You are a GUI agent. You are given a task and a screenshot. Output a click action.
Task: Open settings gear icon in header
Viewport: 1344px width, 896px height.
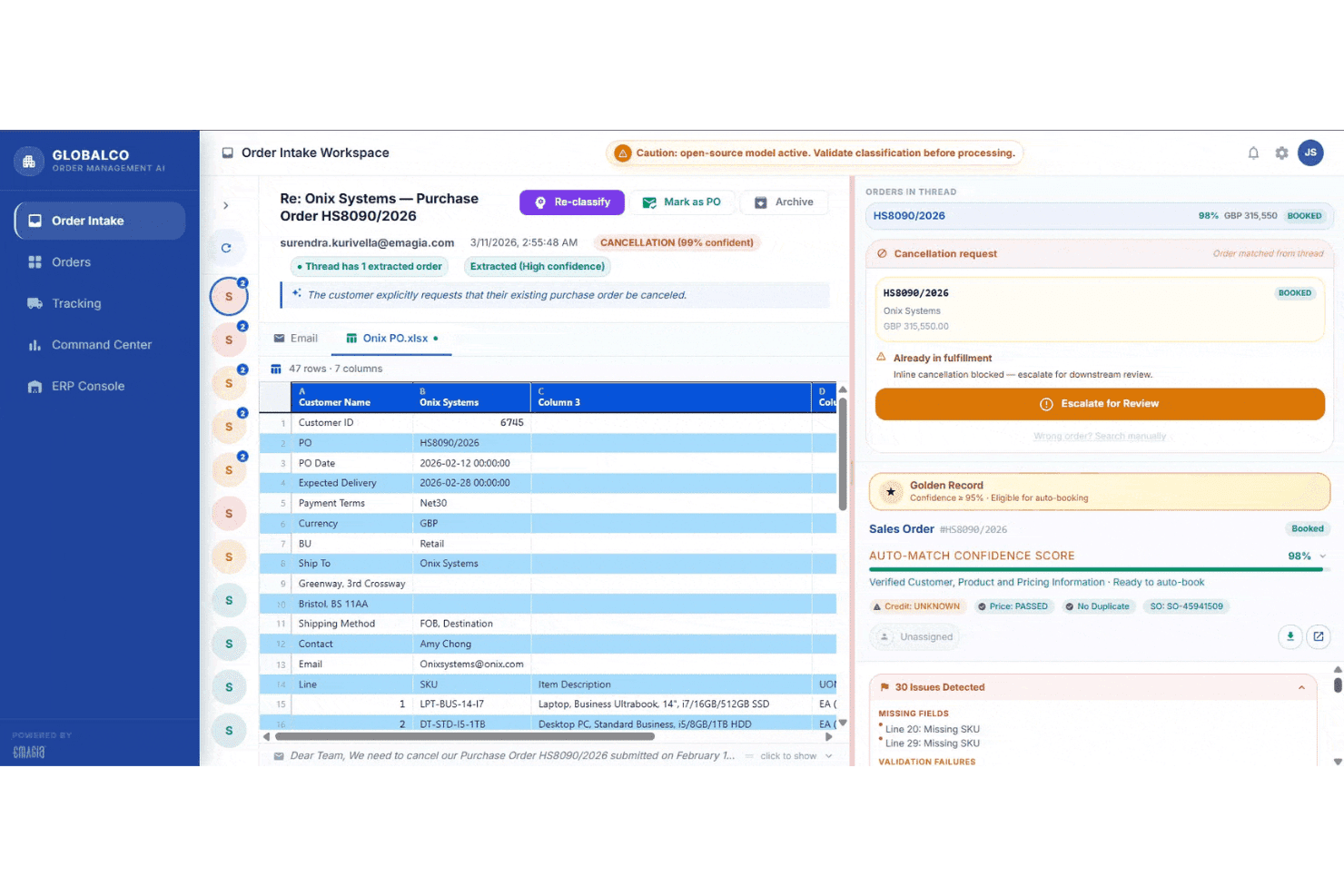pos(1281,153)
